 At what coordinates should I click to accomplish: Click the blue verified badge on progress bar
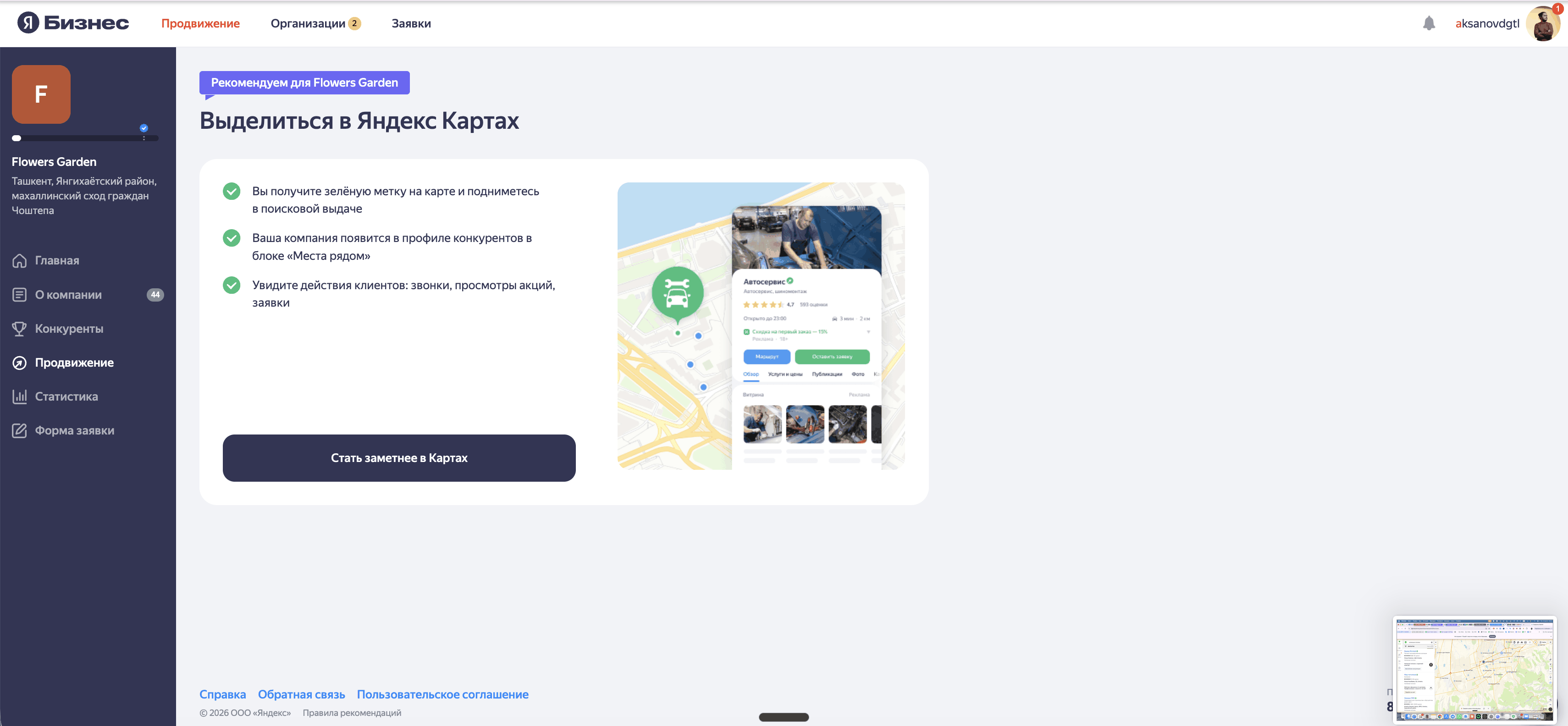coord(144,128)
